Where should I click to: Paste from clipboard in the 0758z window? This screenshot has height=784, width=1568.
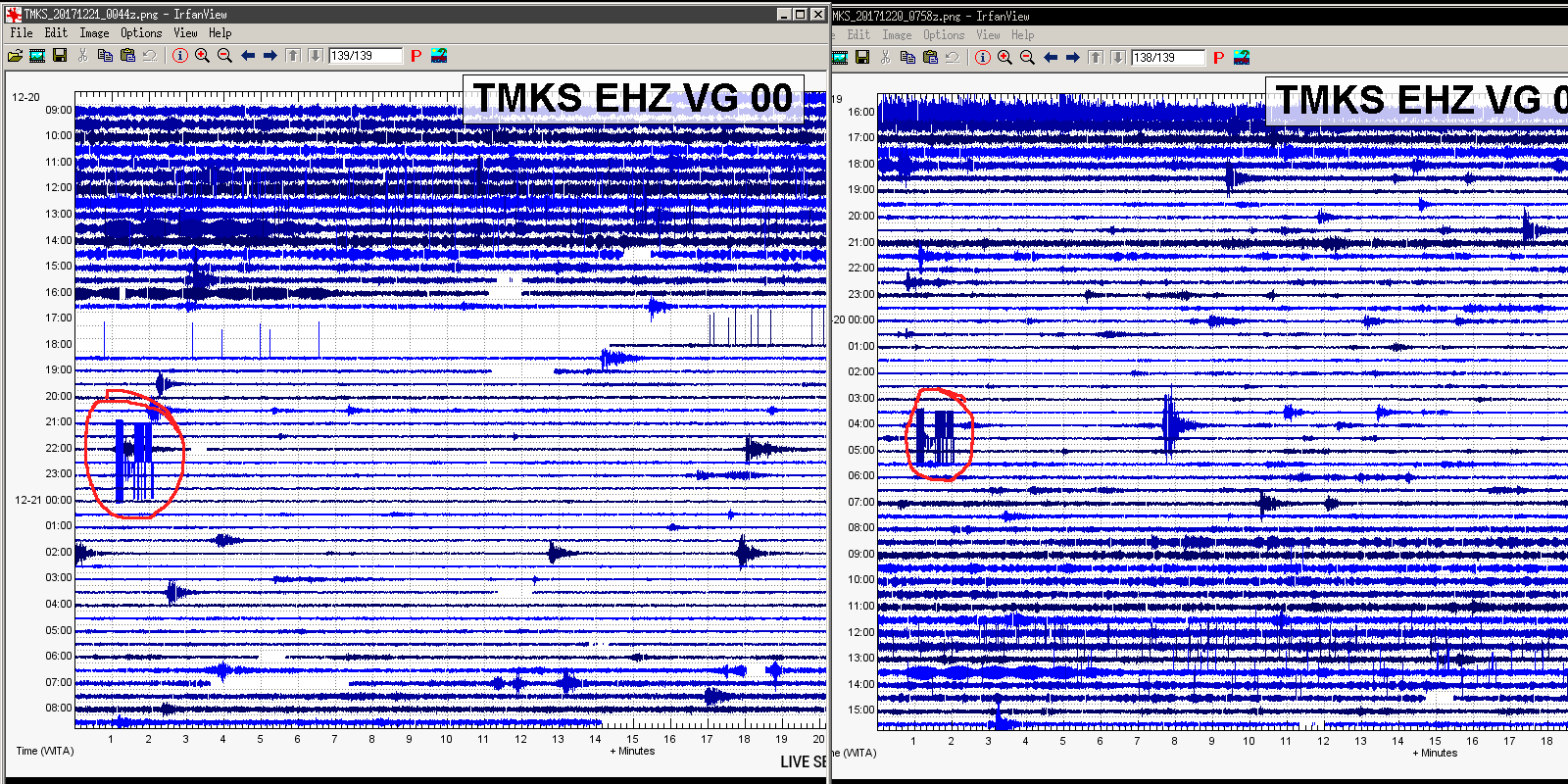point(930,58)
